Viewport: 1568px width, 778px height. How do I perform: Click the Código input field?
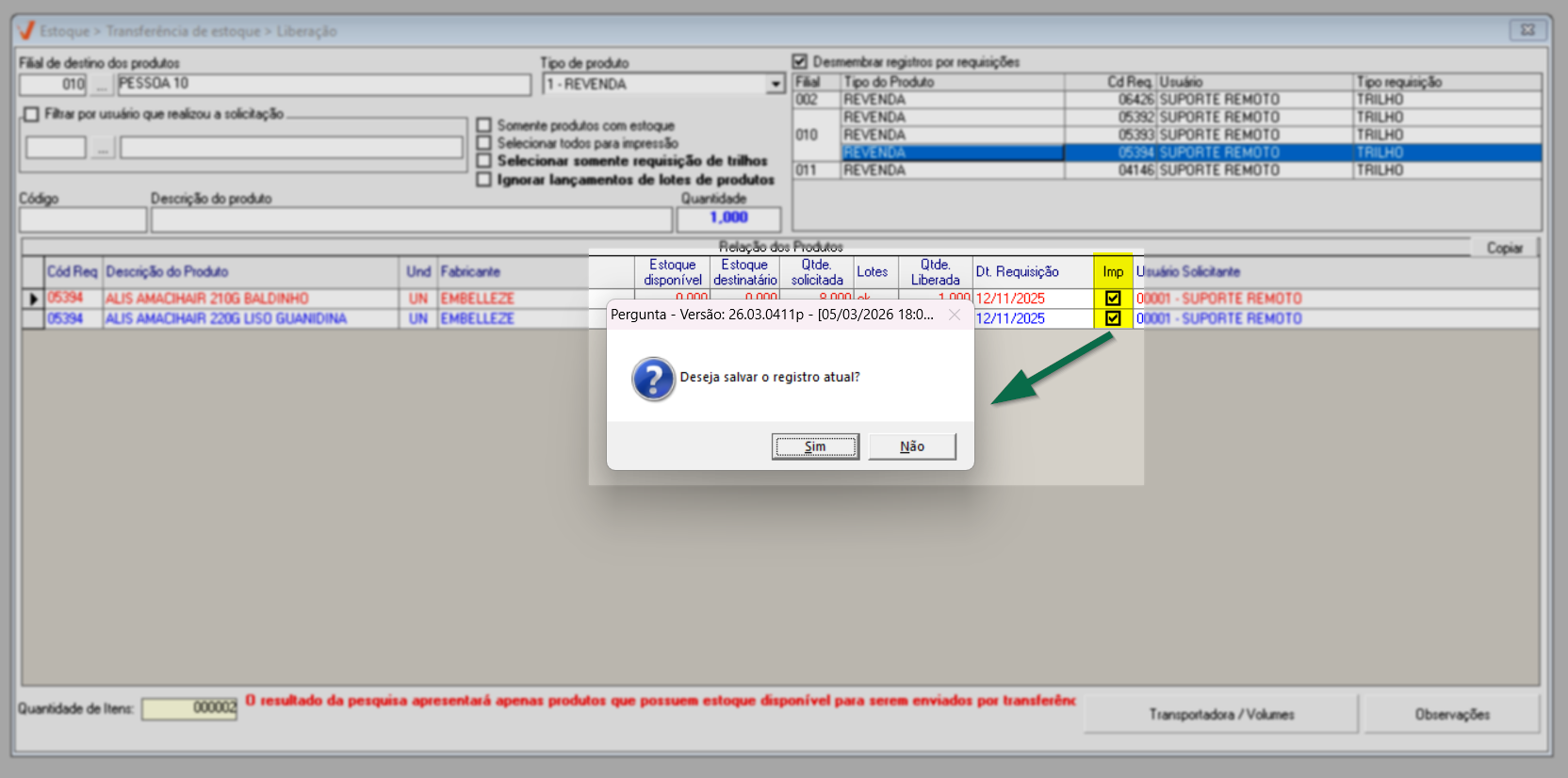tap(83, 219)
